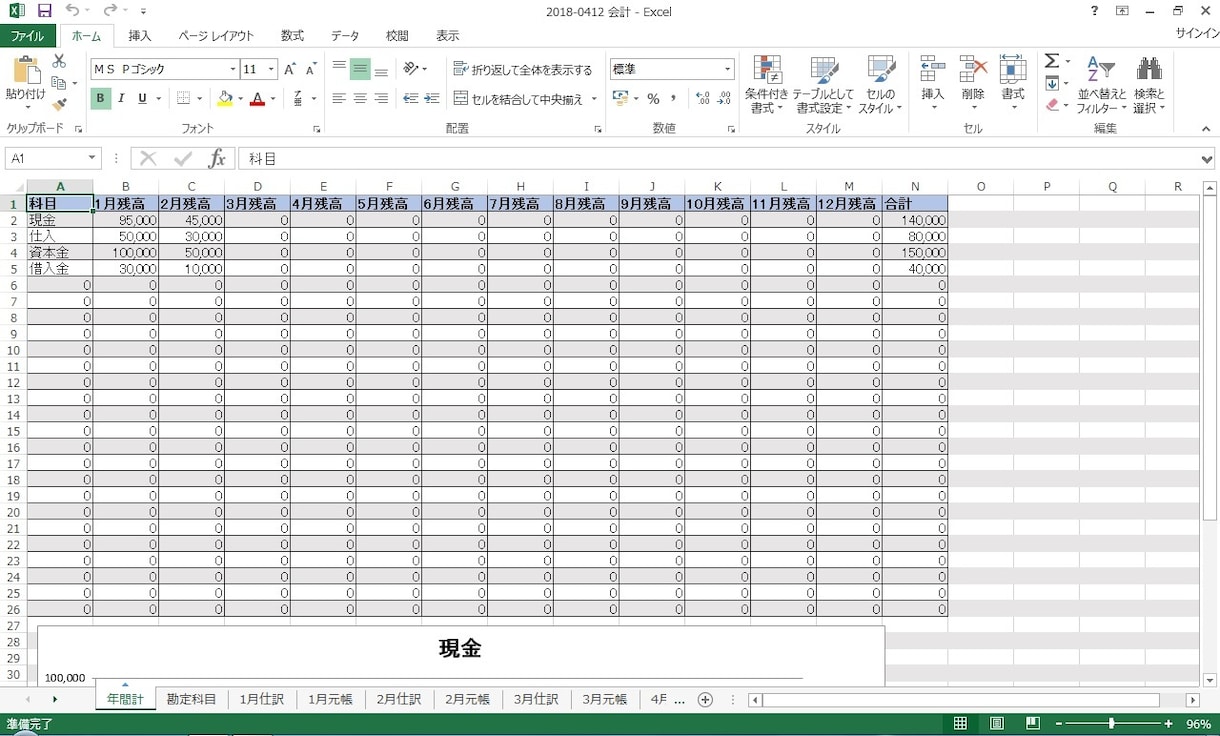
Task: Decrease the indent
Action: click(410, 98)
